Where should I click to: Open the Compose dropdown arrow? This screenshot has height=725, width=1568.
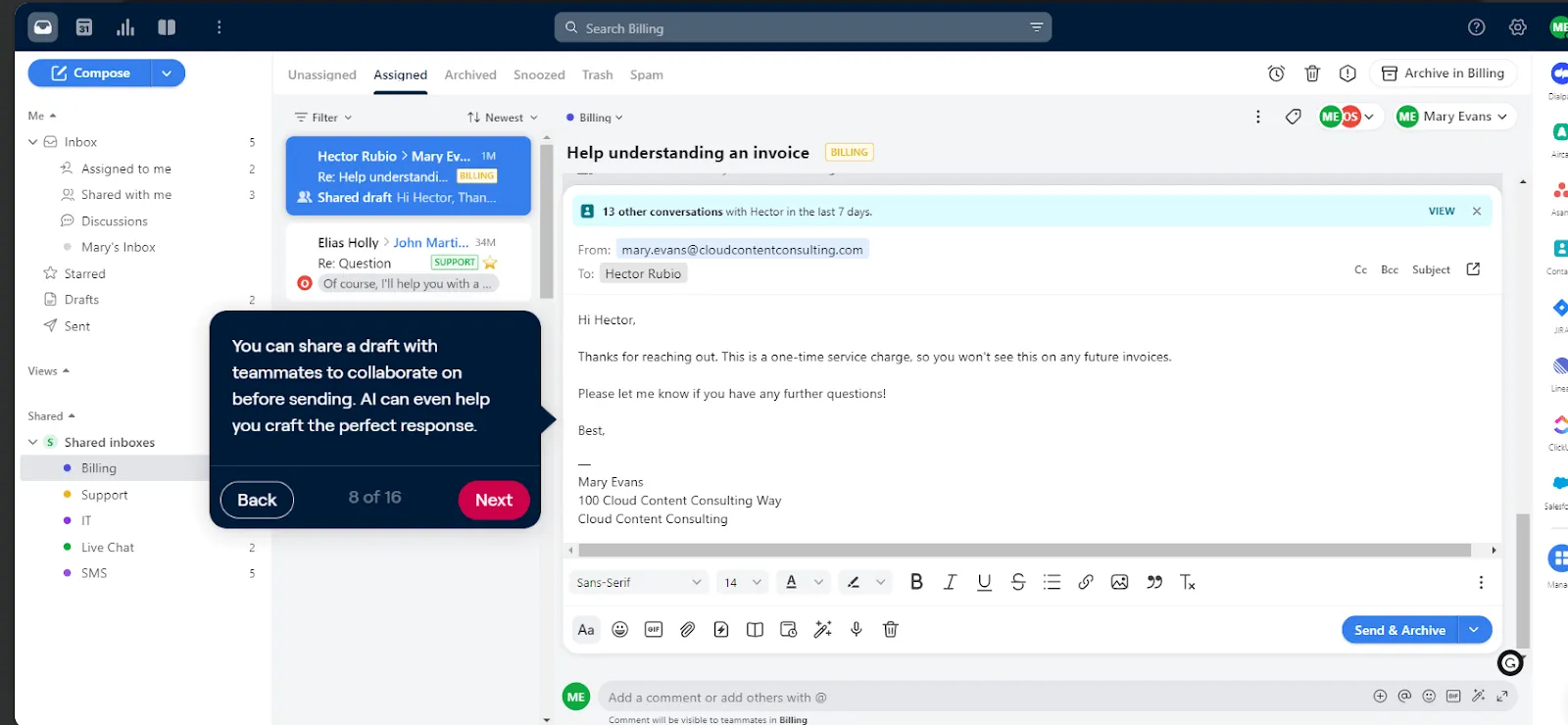168,73
